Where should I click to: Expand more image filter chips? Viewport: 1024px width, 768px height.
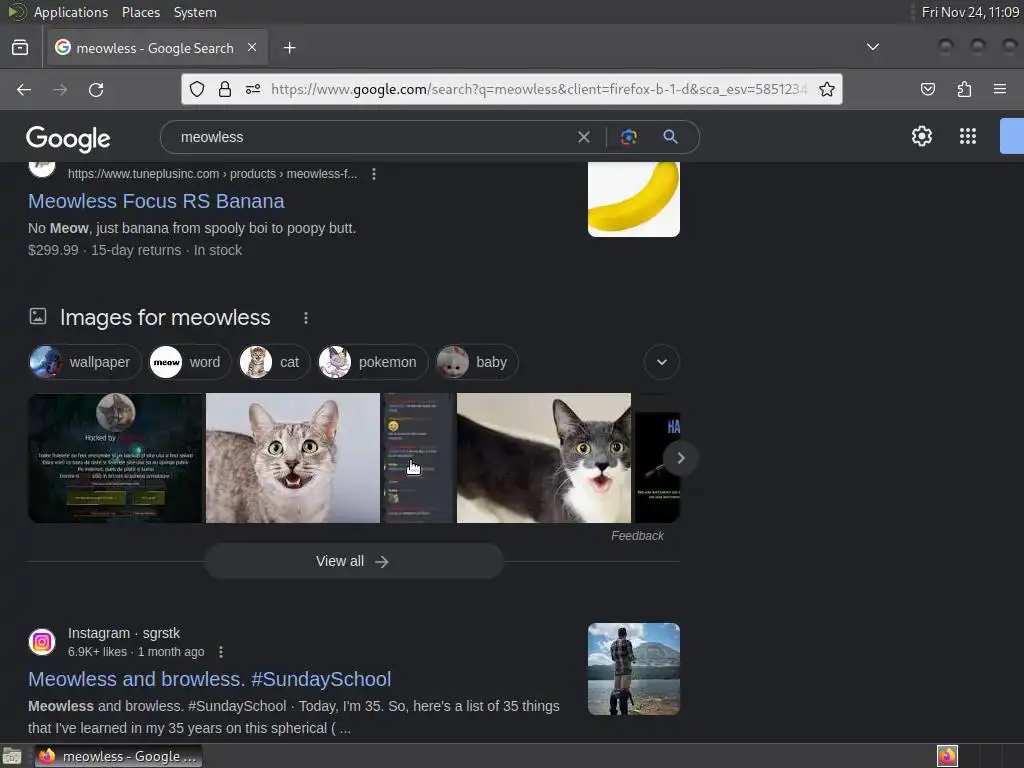[662, 362]
